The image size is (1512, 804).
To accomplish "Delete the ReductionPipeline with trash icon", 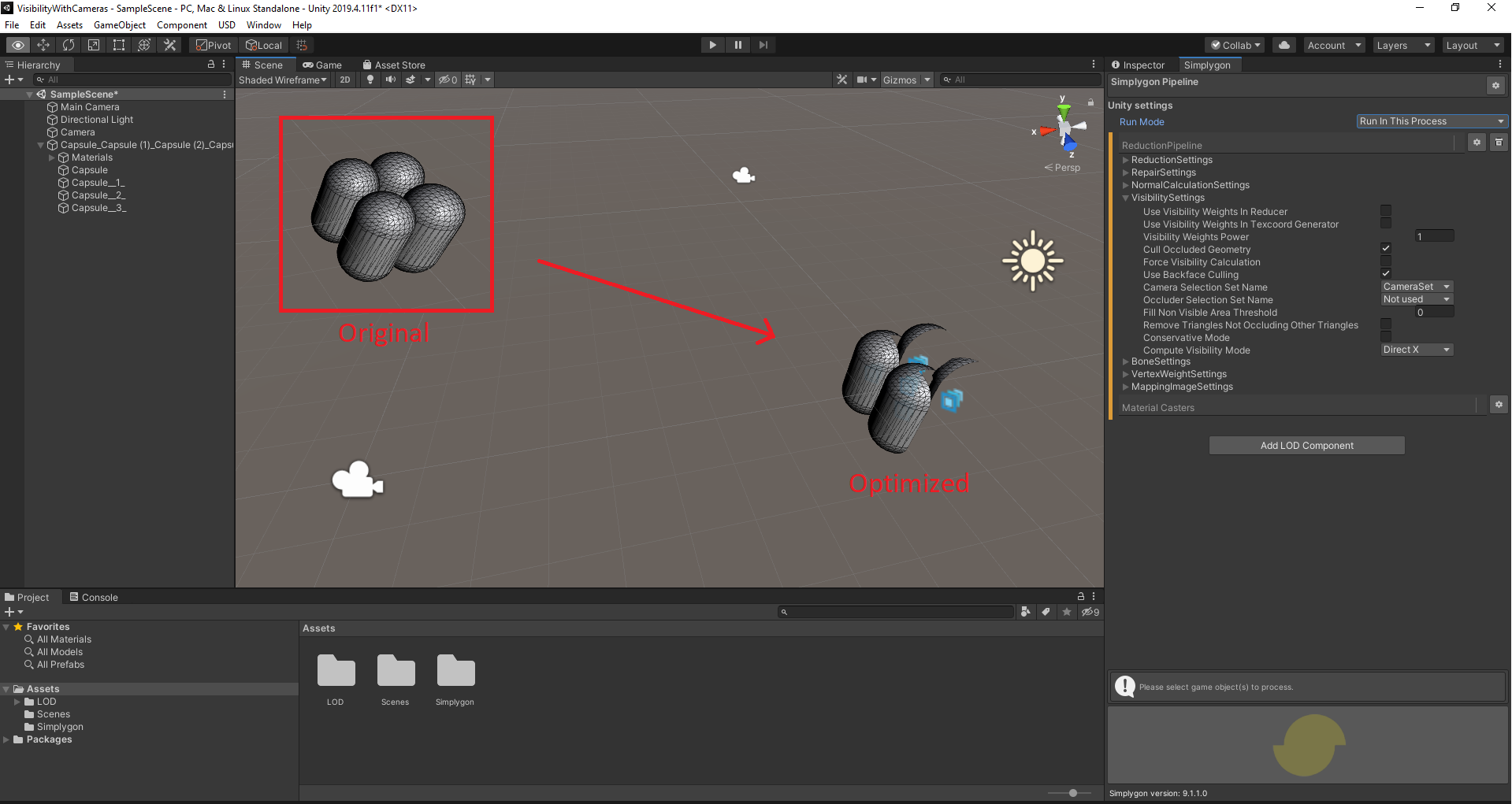I will click(x=1499, y=143).
